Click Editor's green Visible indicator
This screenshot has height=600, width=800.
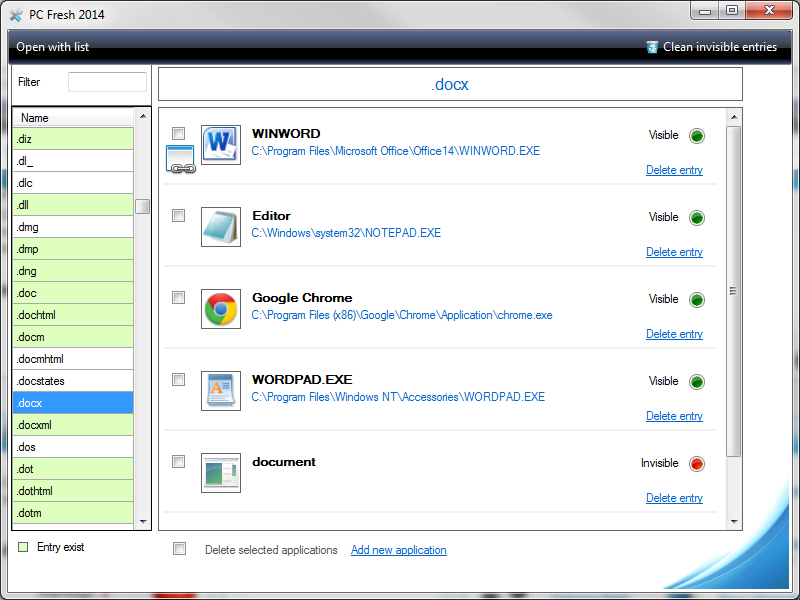(x=697, y=218)
